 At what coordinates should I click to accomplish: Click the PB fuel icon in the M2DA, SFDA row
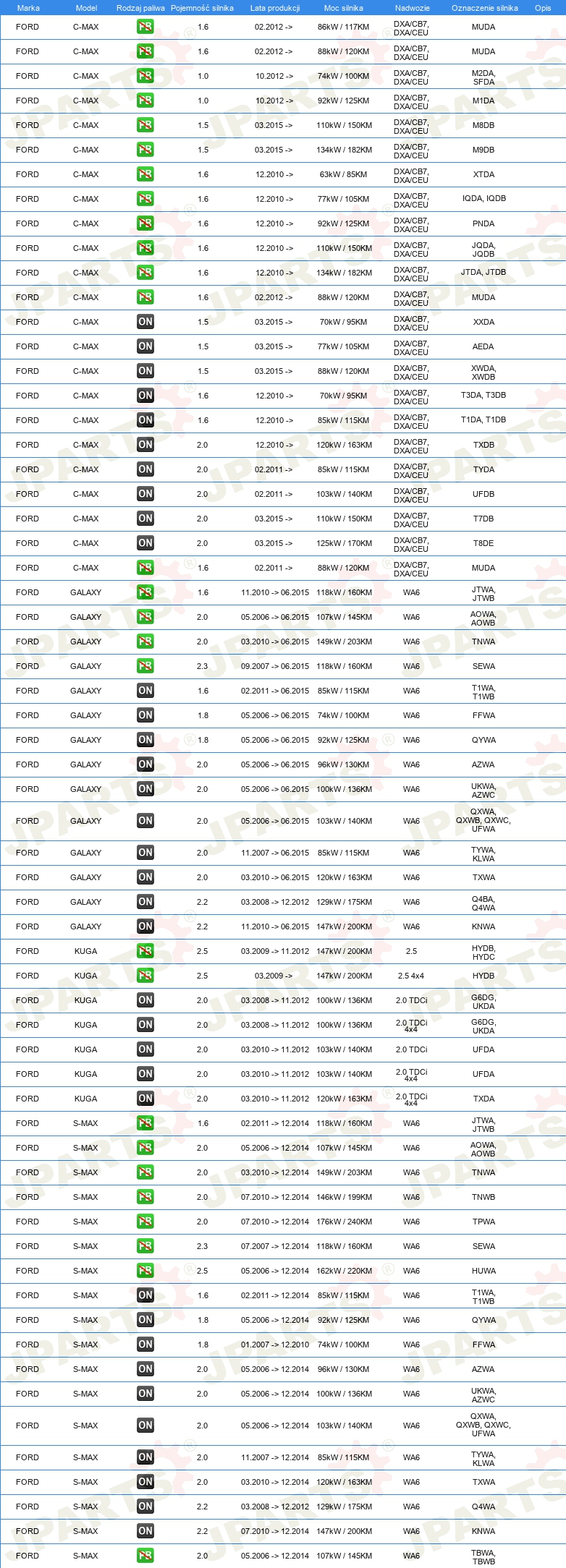[145, 76]
